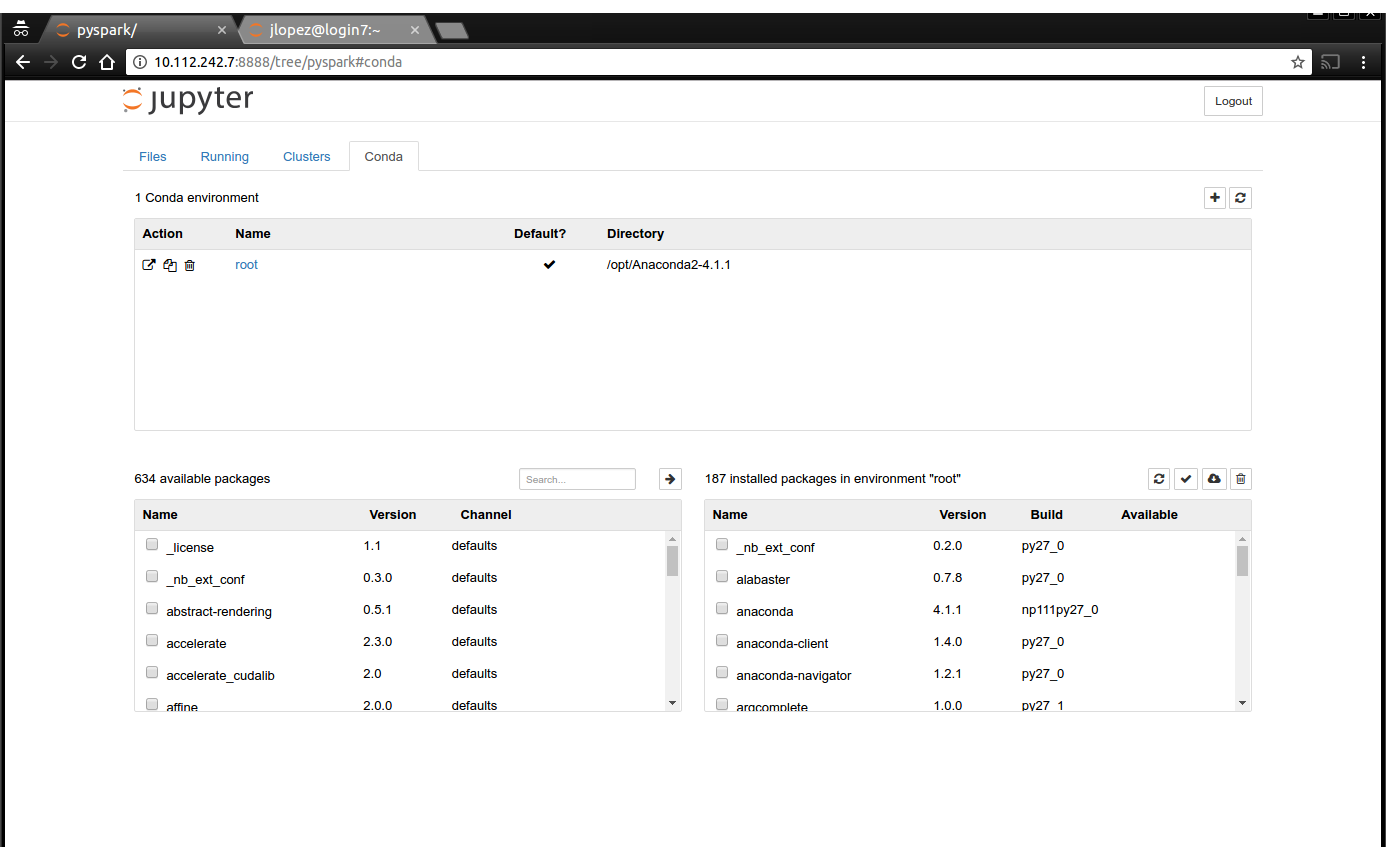
Task: Click the Logout button
Action: (x=1233, y=101)
